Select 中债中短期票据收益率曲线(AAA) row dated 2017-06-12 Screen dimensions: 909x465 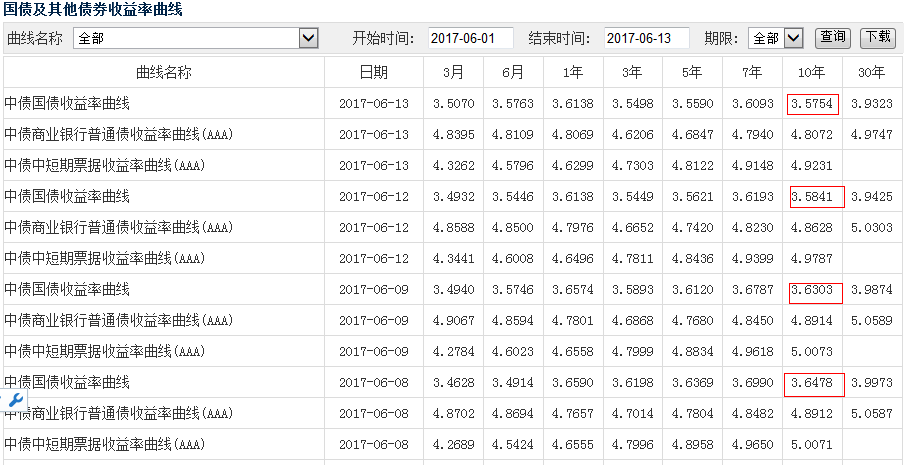tap(453, 259)
